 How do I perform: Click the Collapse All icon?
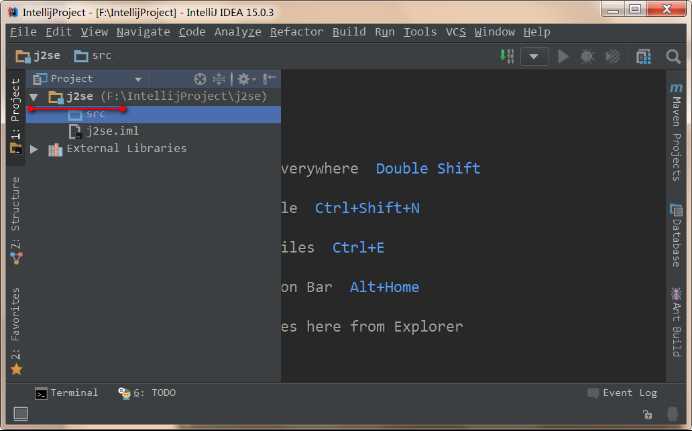(219, 79)
